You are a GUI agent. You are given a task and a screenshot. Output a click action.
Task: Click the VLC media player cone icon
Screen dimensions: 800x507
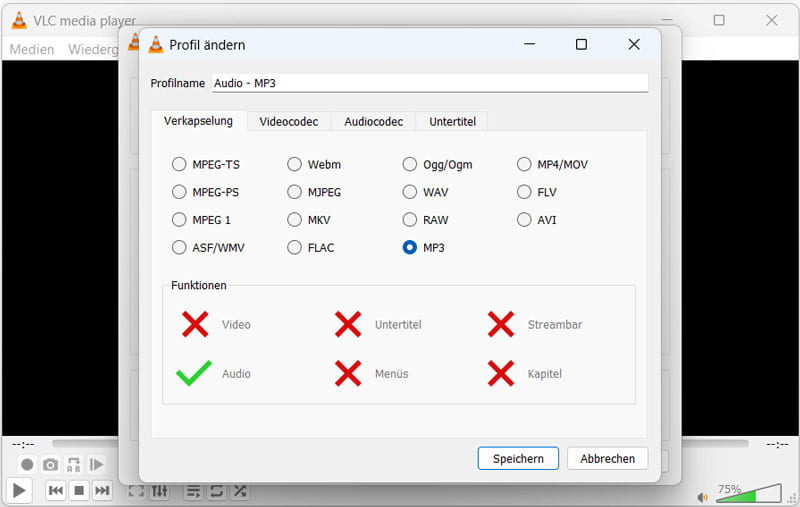pyautogui.click(x=19, y=20)
